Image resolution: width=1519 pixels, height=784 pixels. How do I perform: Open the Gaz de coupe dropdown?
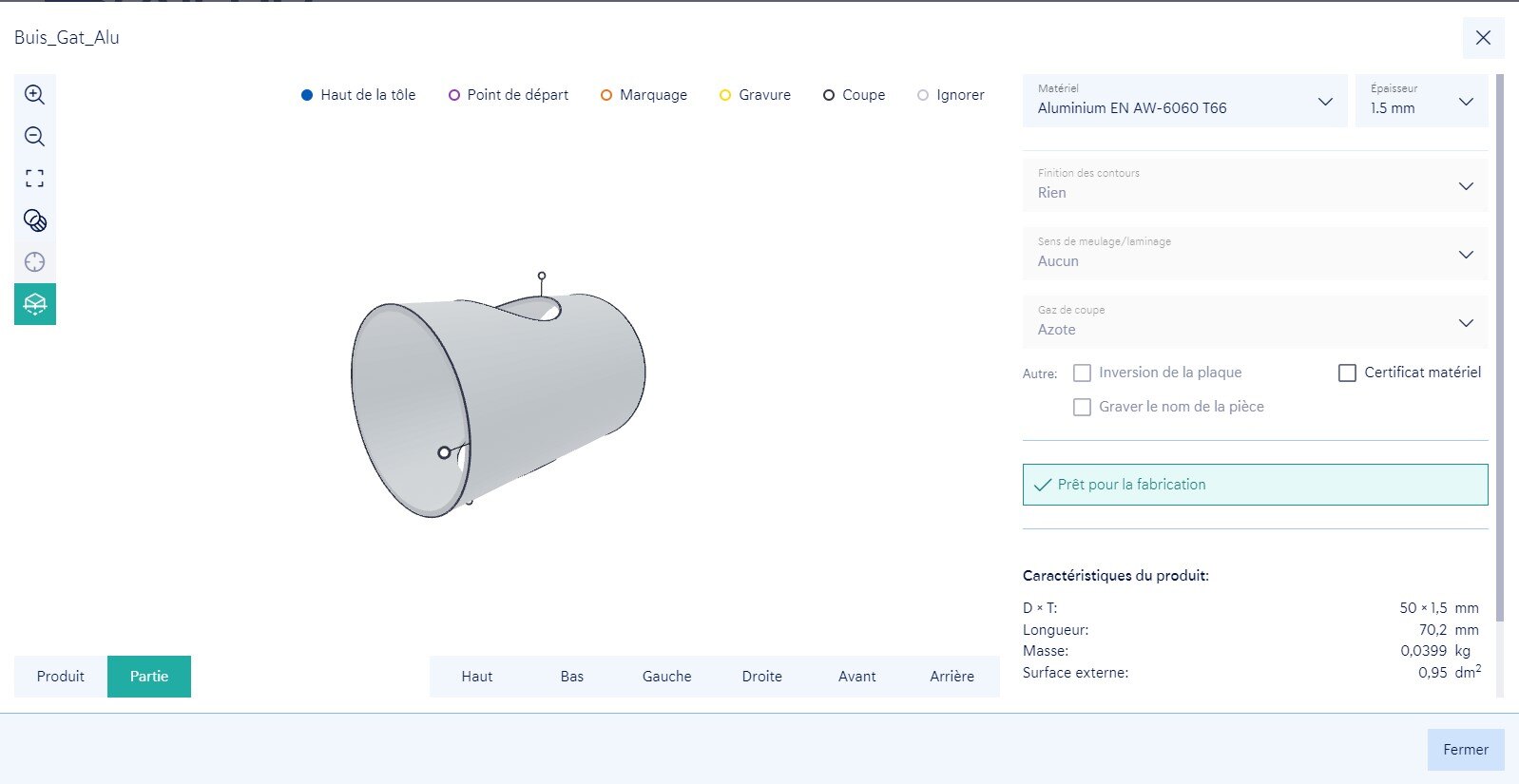pyautogui.click(x=1255, y=322)
